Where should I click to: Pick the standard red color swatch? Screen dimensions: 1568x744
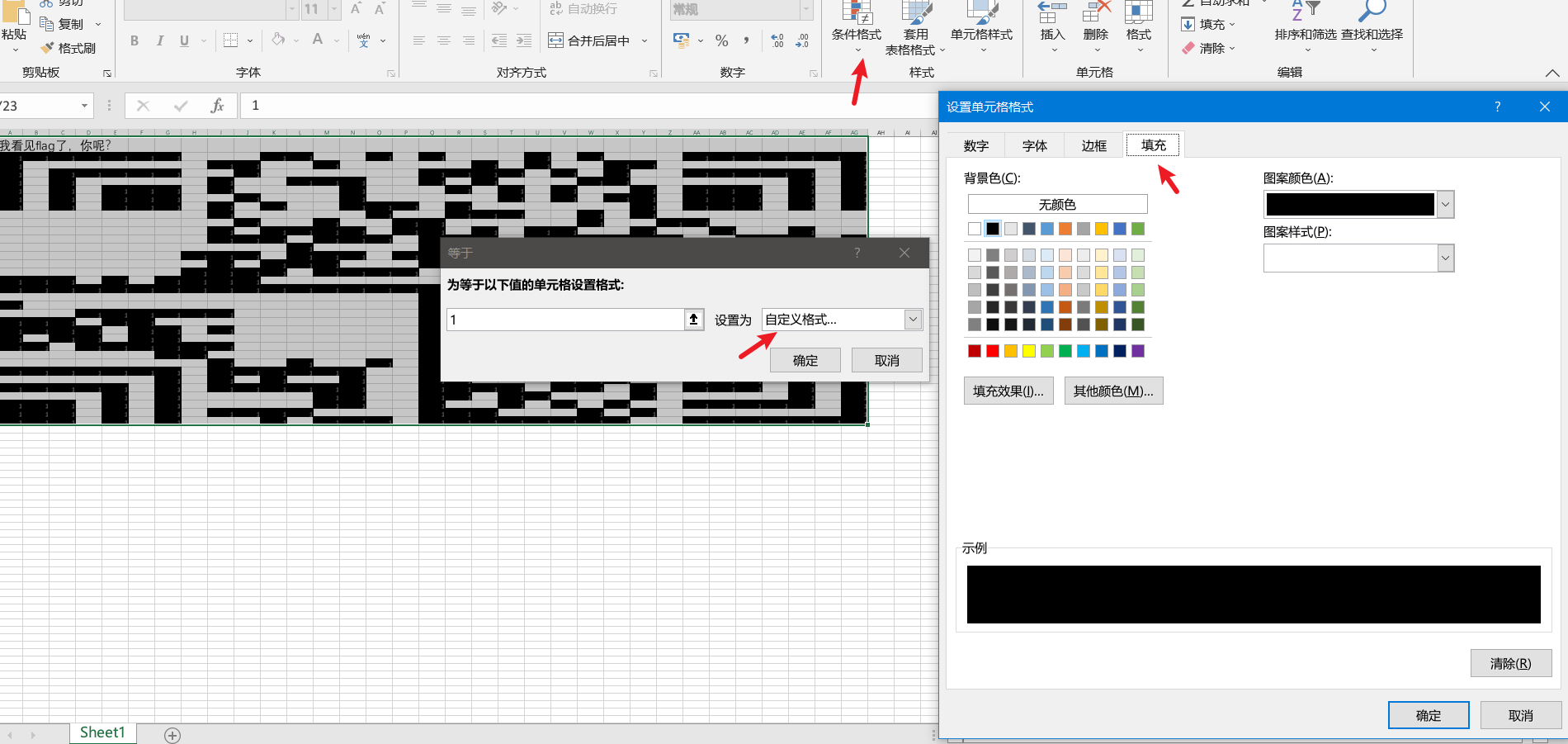click(993, 351)
